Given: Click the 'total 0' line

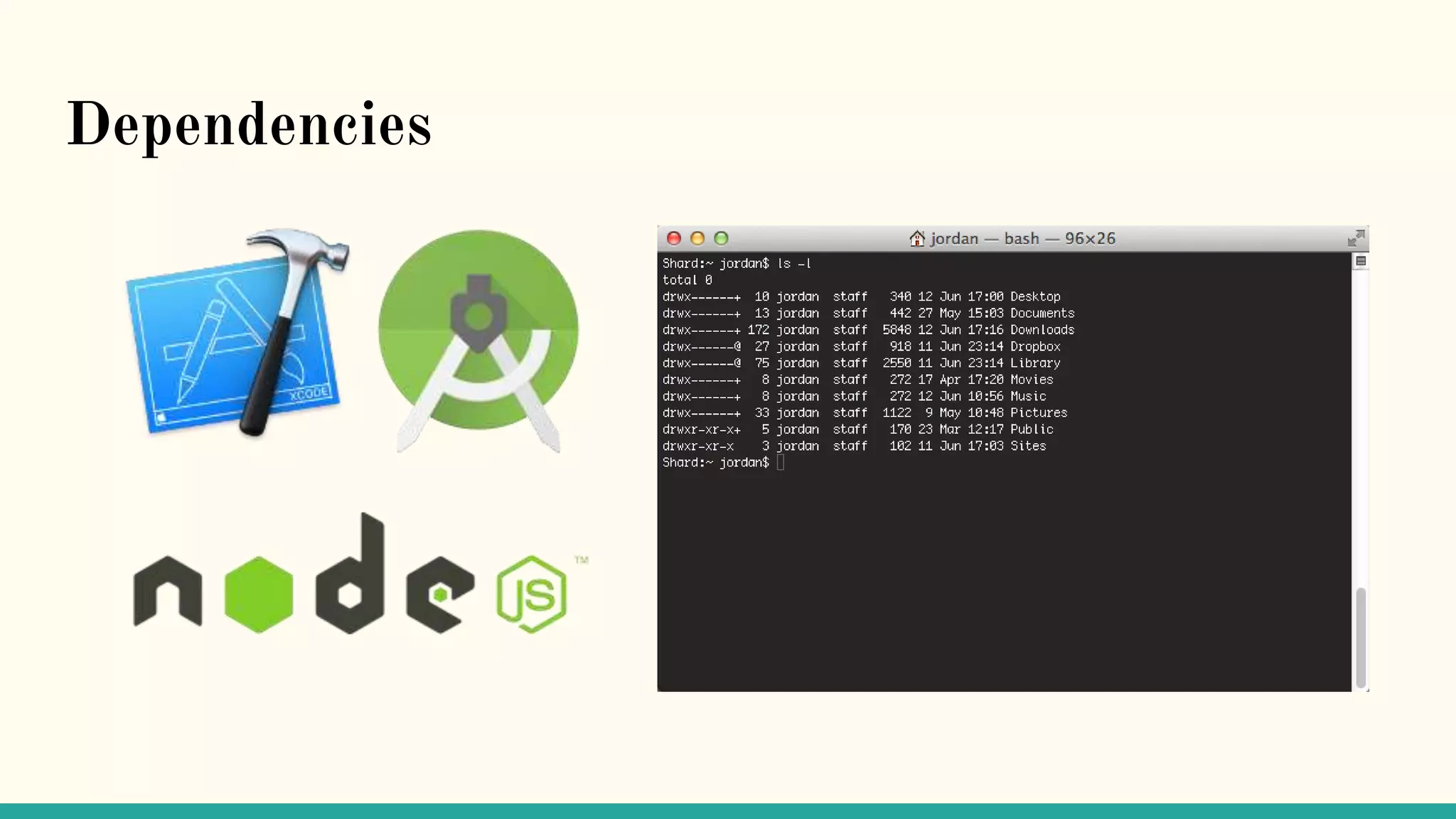Looking at the screenshot, I should [687, 280].
